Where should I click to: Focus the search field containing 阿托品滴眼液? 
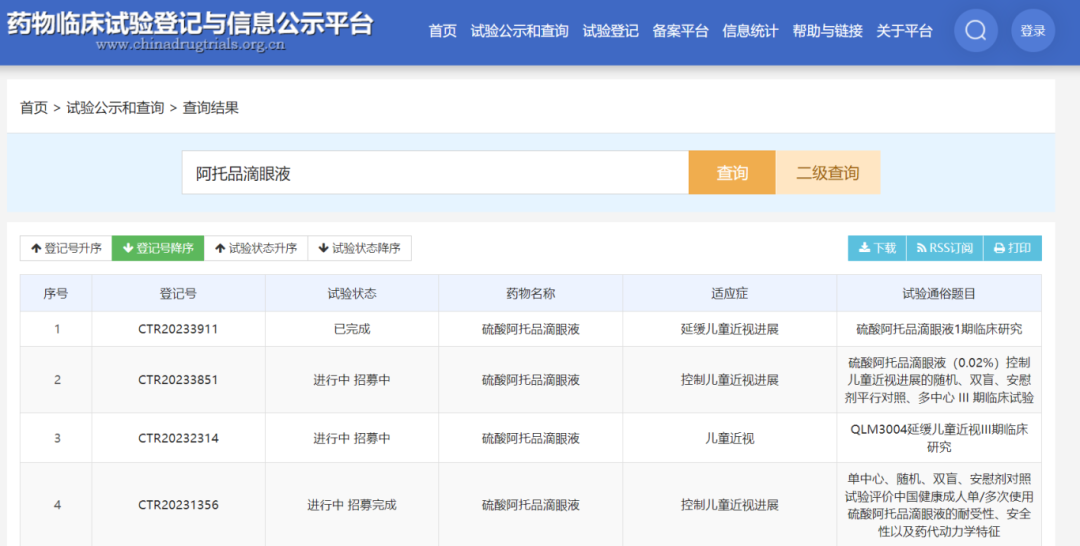[x=435, y=173]
